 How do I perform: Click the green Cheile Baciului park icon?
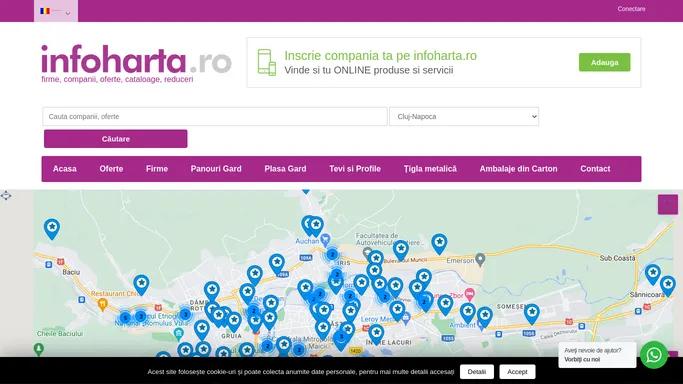pos(39,349)
